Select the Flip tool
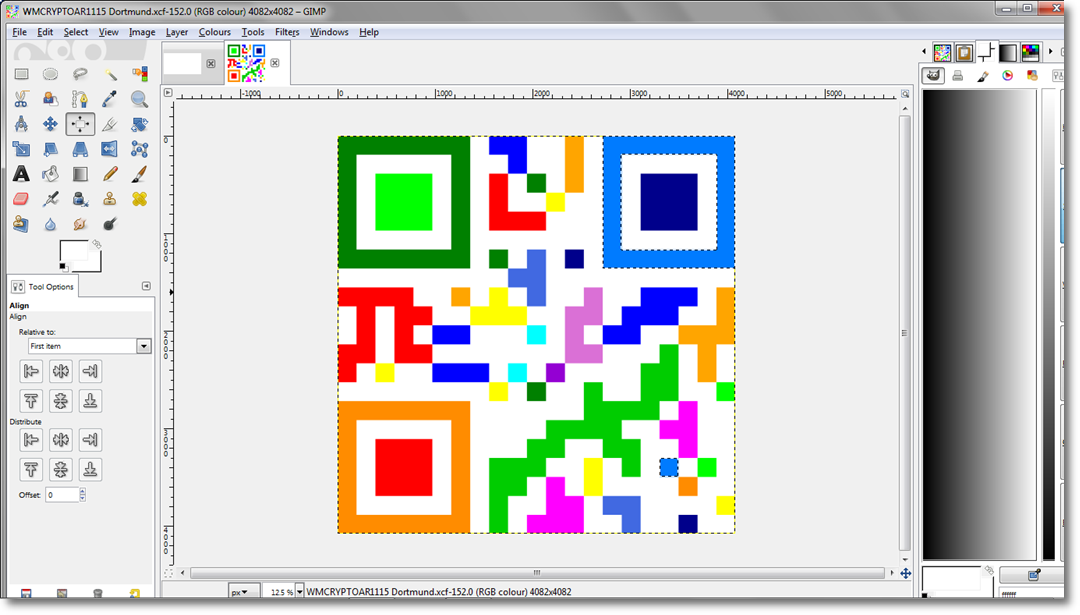Image resolution: width=1080 pixels, height=615 pixels. pyautogui.click(x=110, y=149)
